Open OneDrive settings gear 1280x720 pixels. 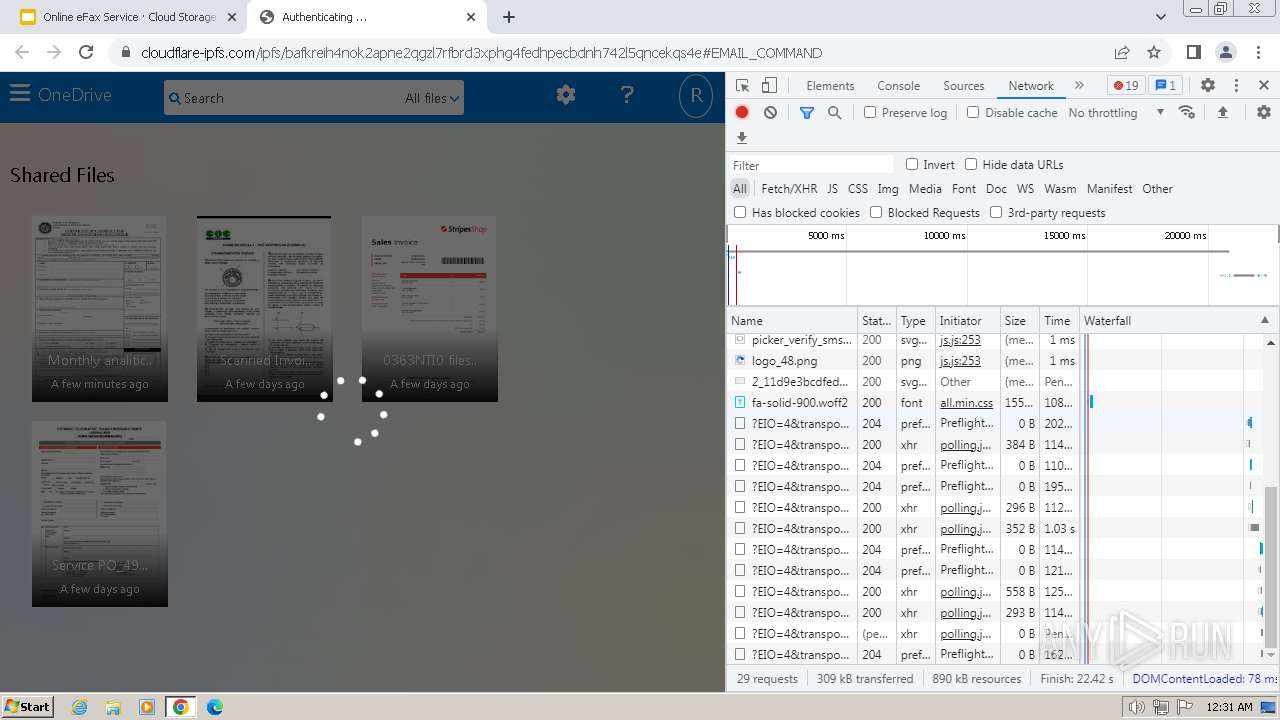[x=566, y=95]
